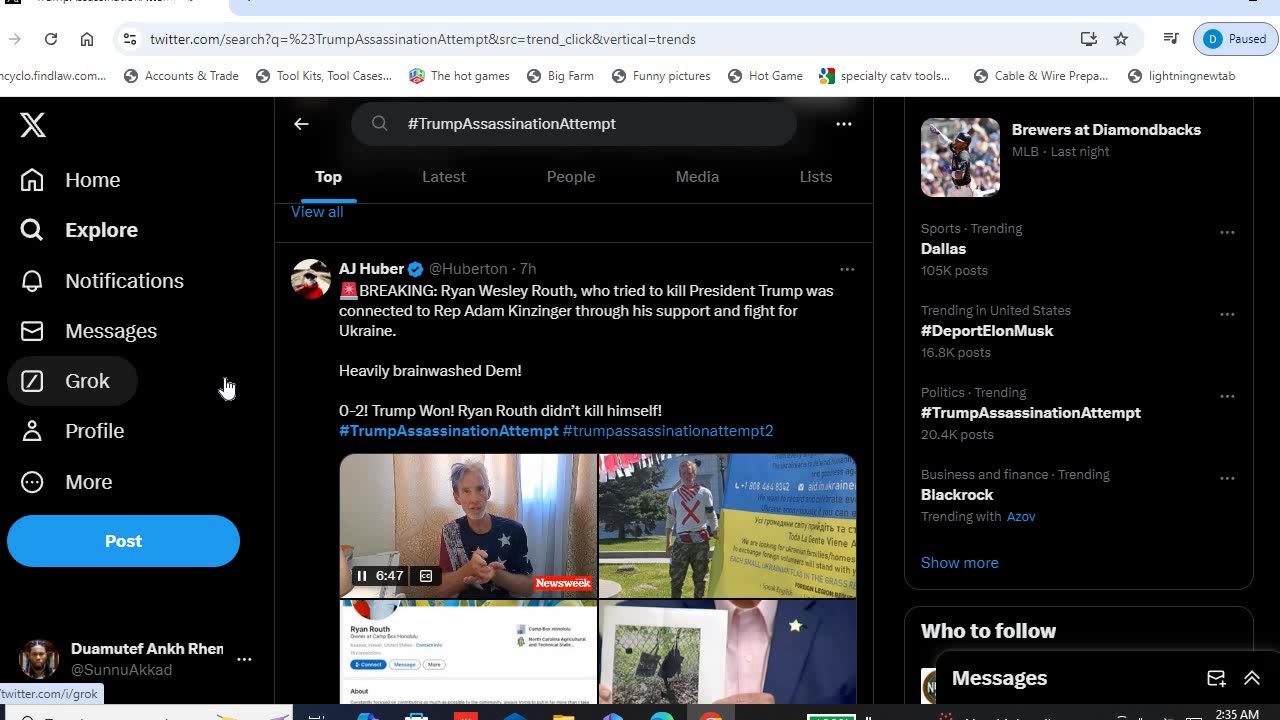
Task: Open account menu dots beside Duamutef Ankh Rhen
Action: tap(244, 659)
